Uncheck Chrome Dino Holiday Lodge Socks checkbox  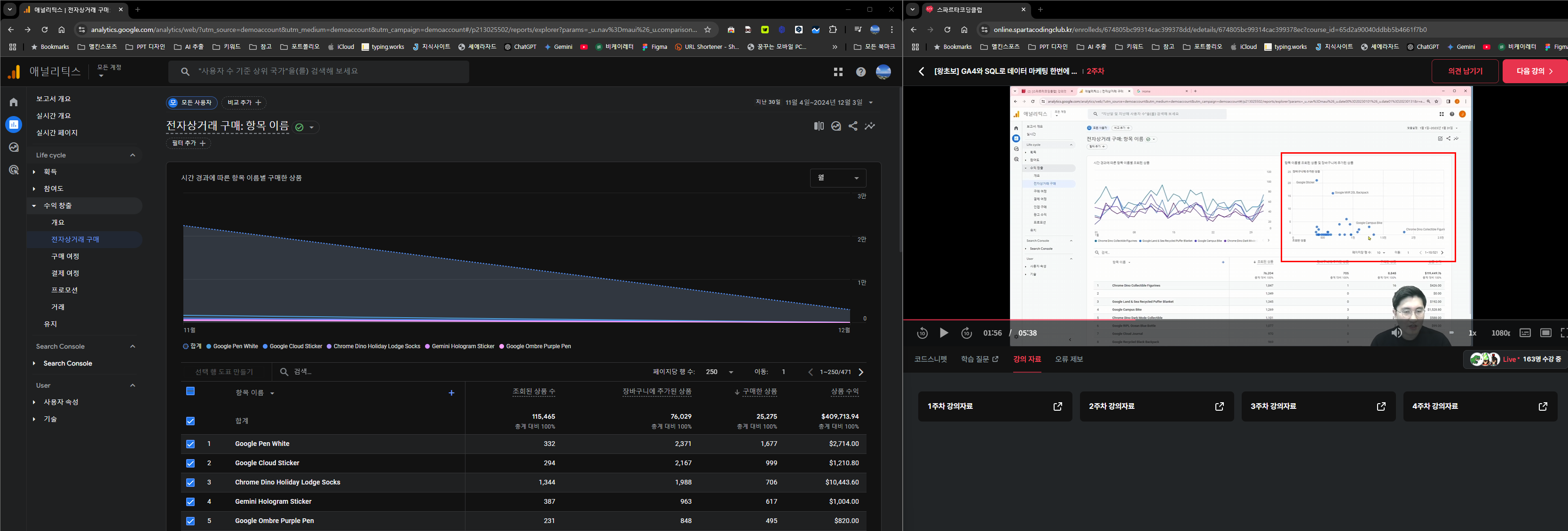pos(190,482)
